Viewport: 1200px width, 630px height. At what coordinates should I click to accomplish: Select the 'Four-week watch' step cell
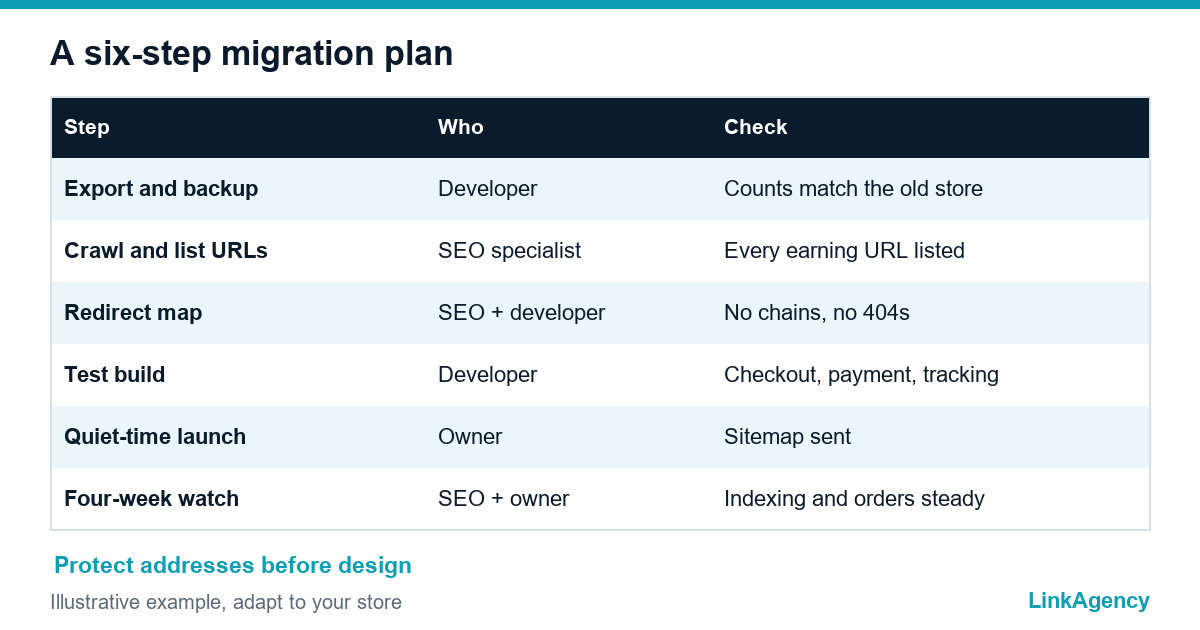coord(152,498)
